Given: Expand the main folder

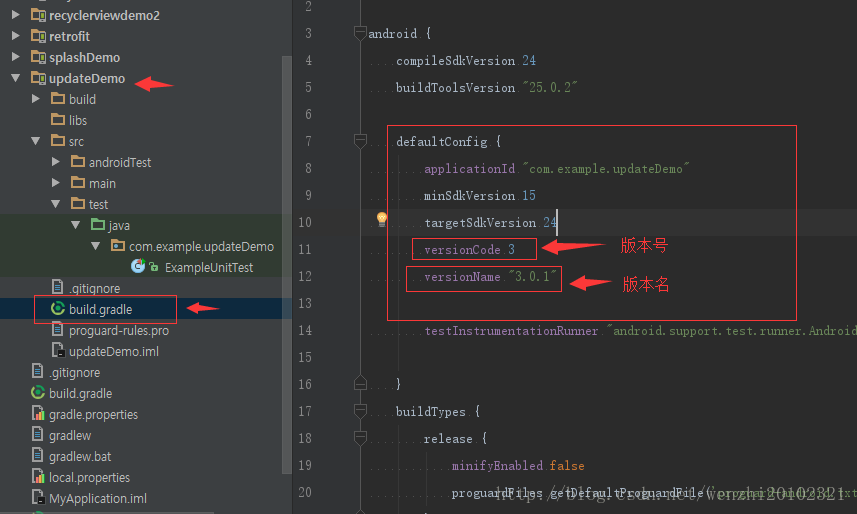Looking at the screenshot, I should coord(56,183).
